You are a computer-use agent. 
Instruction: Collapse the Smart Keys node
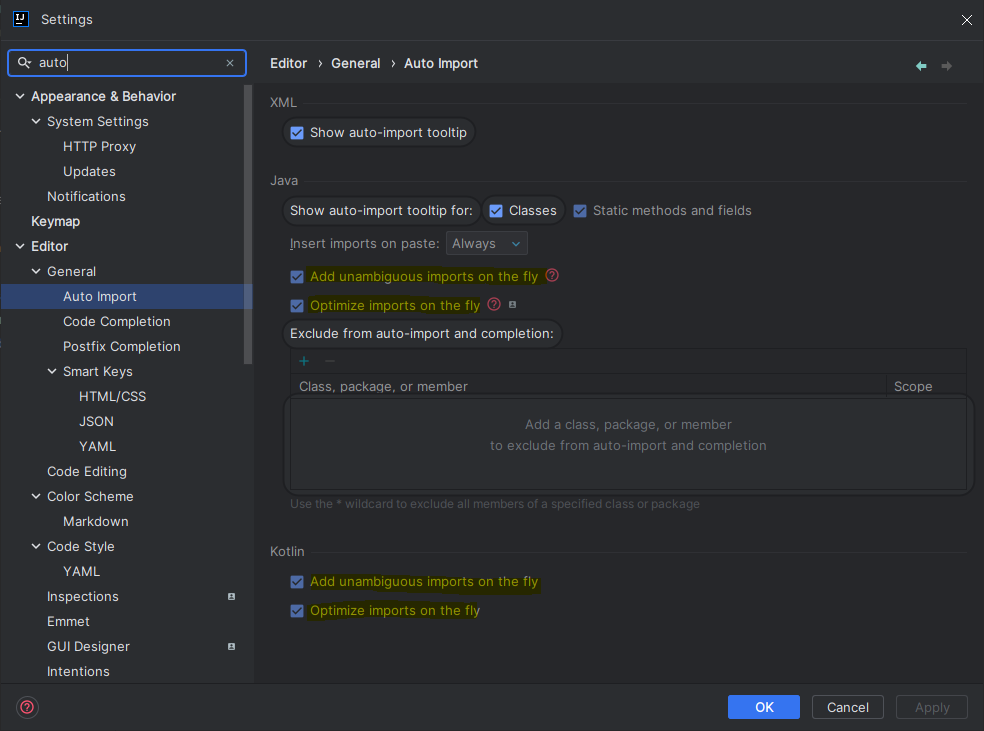(x=52, y=371)
